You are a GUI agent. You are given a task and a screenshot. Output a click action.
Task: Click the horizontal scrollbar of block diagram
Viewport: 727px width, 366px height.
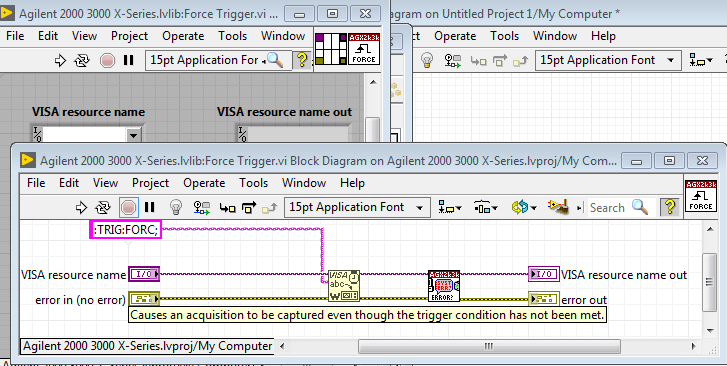(x=489, y=346)
